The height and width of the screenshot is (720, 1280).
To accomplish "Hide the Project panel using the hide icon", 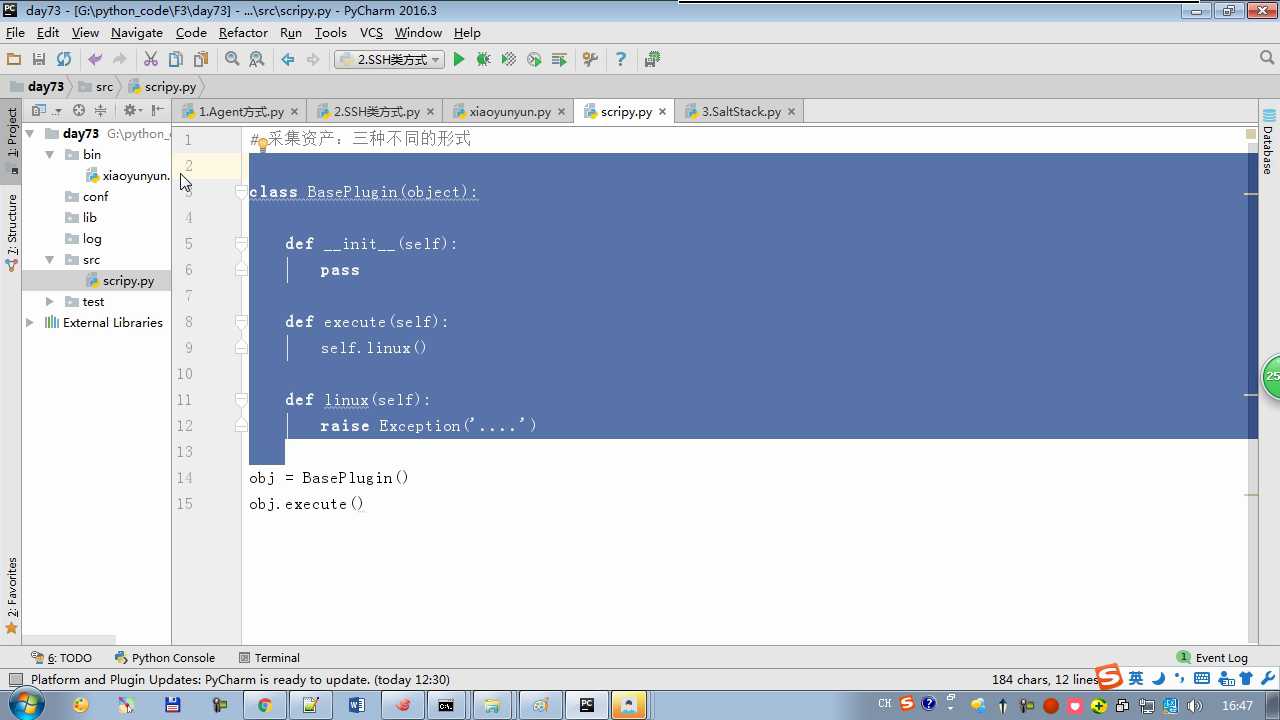I will pos(157,111).
